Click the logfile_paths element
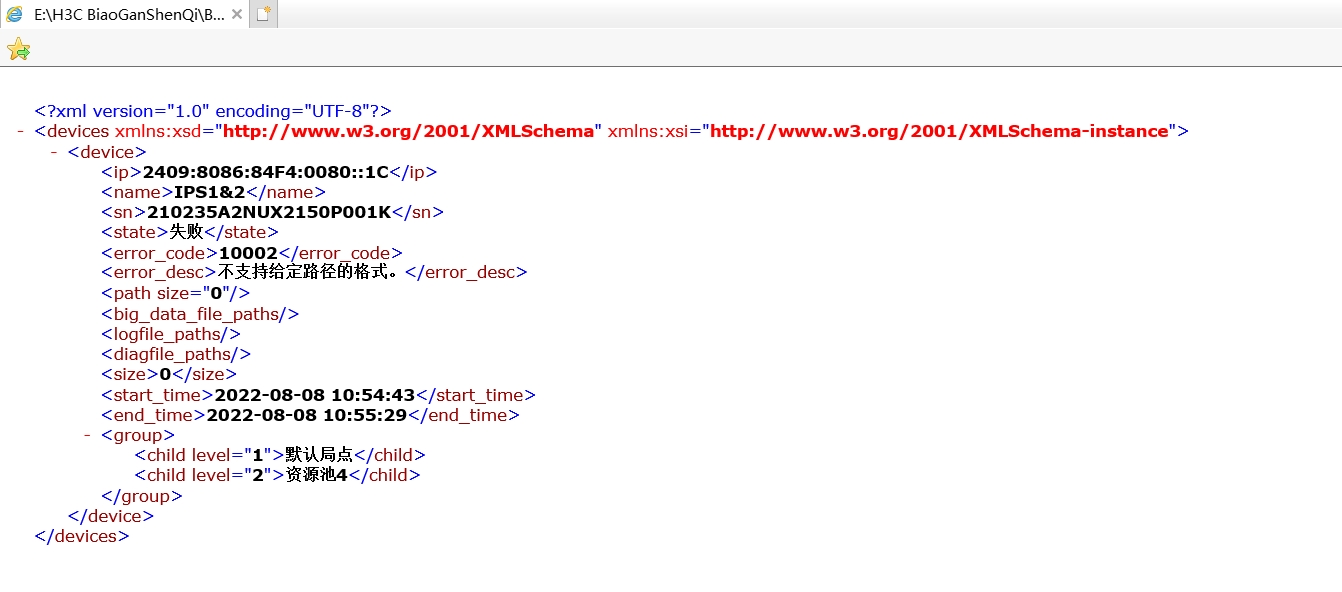This screenshot has width=1342, height=592. (170, 333)
